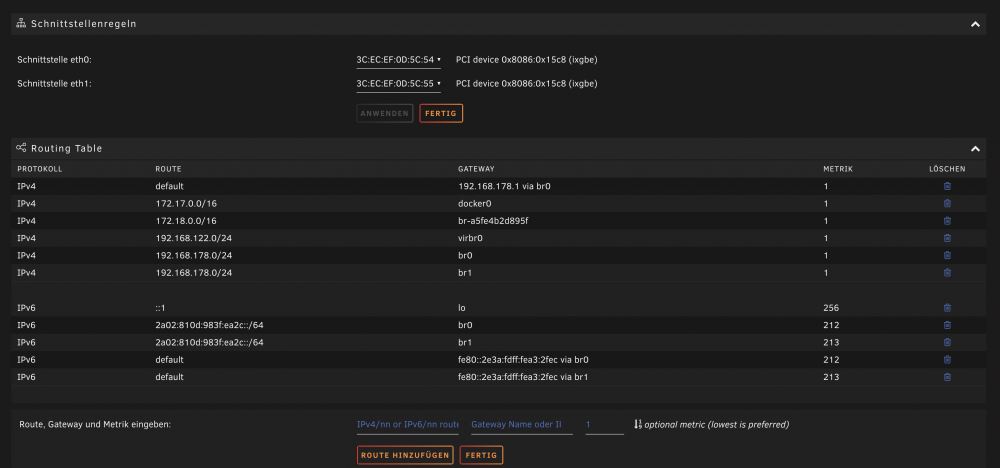1000x468 pixels.
Task: Click the Schnittstellenregeln section title
Action: [x=84, y=24]
